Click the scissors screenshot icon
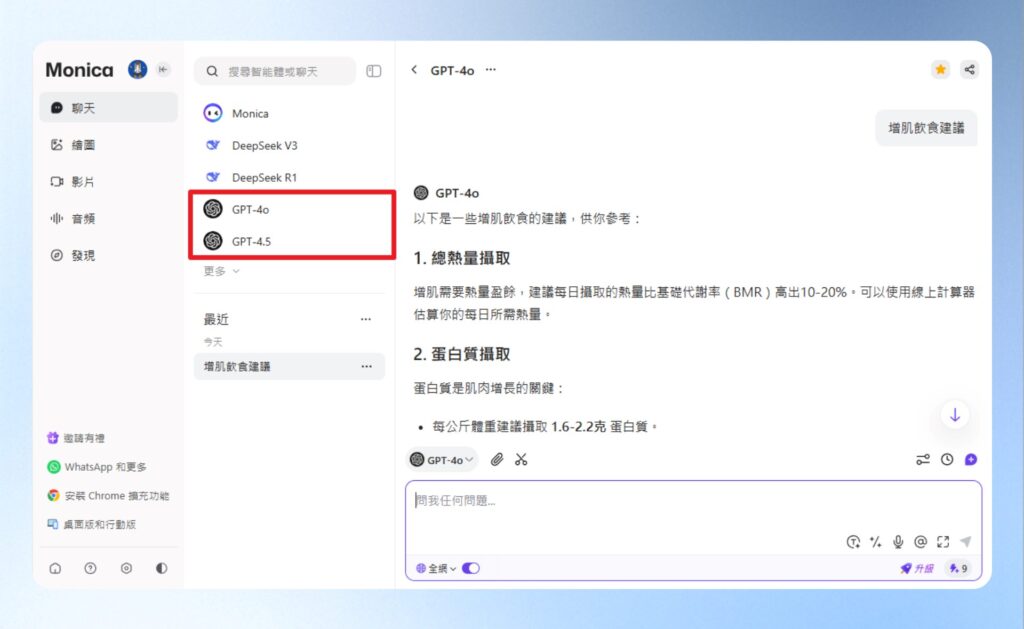Viewport: 1024px width, 629px height. 520,460
